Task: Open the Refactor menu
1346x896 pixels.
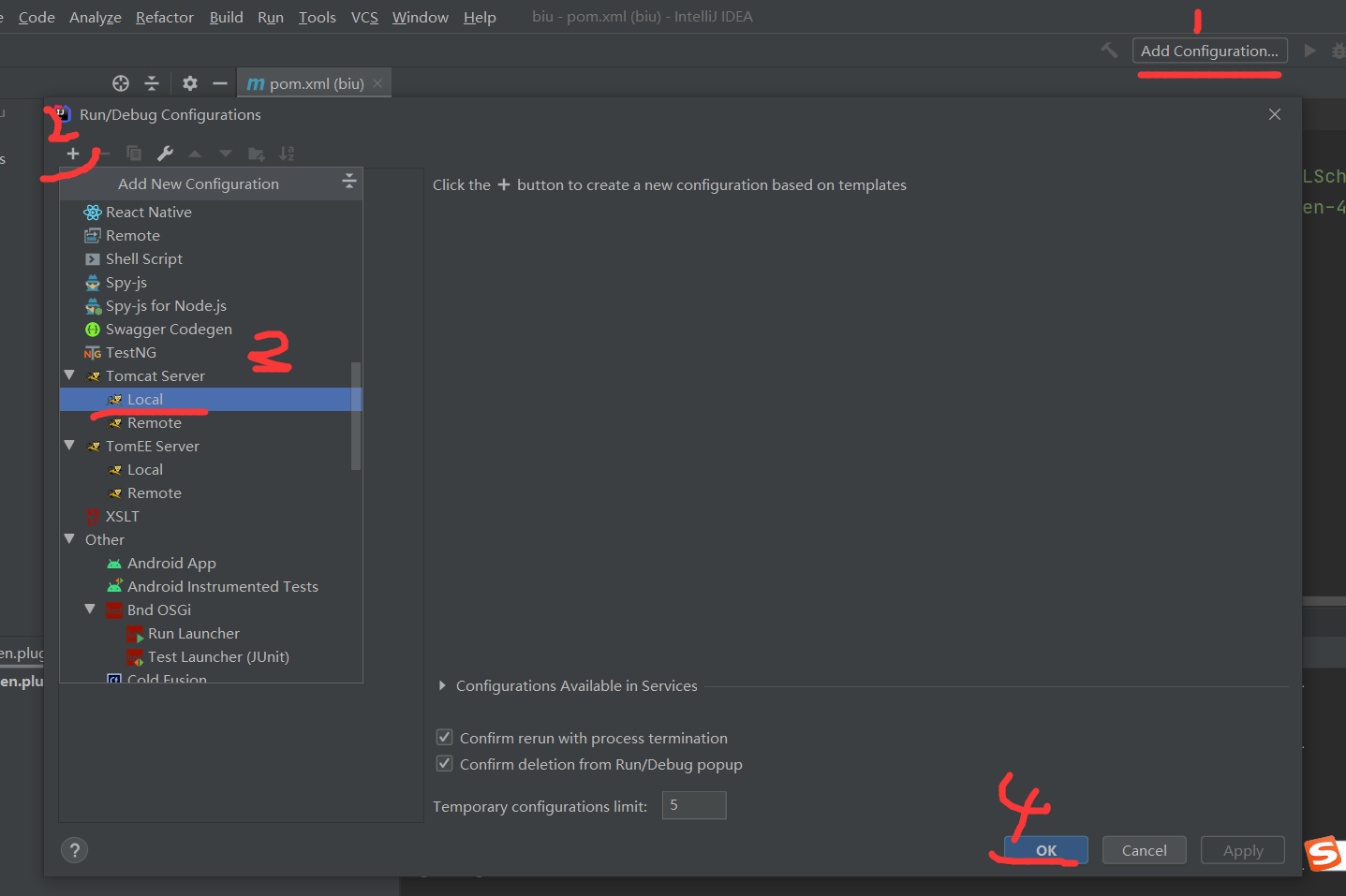Action: [165, 17]
